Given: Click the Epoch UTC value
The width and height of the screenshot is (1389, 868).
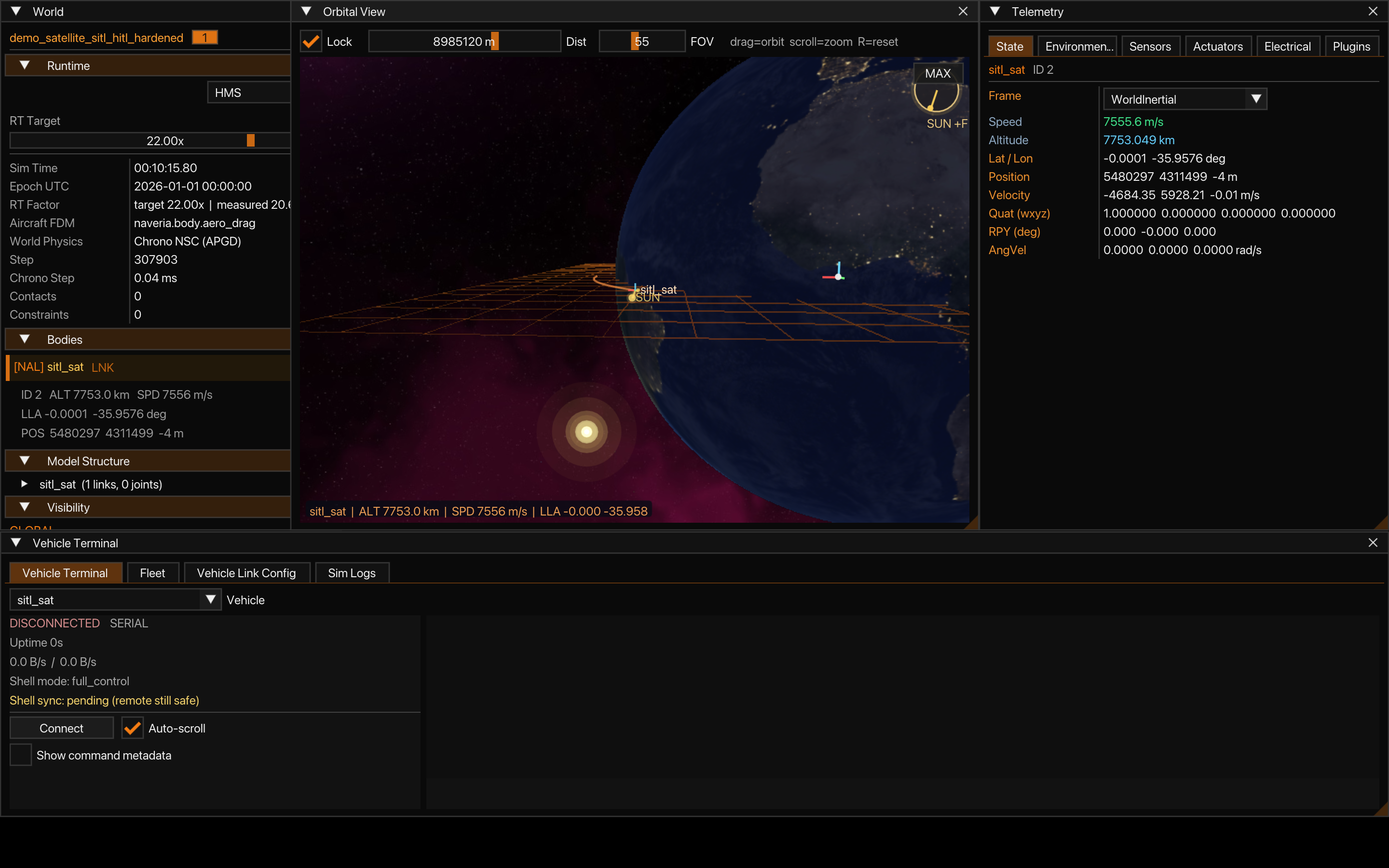Looking at the screenshot, I should (x=192, y=186).
